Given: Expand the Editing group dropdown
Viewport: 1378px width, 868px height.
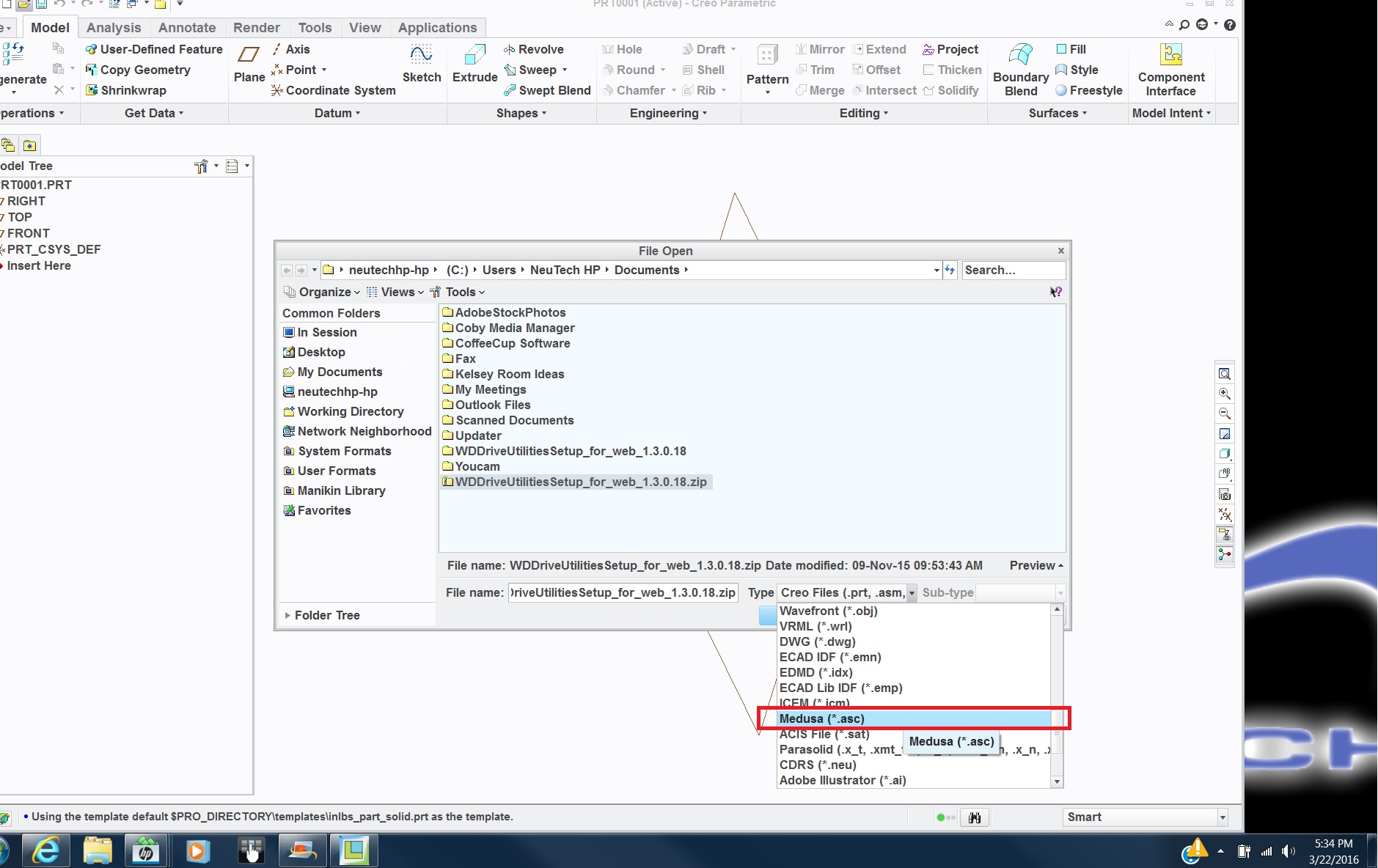Looking at the screenshot, I should pyautogui.click(x=864, y=113).
